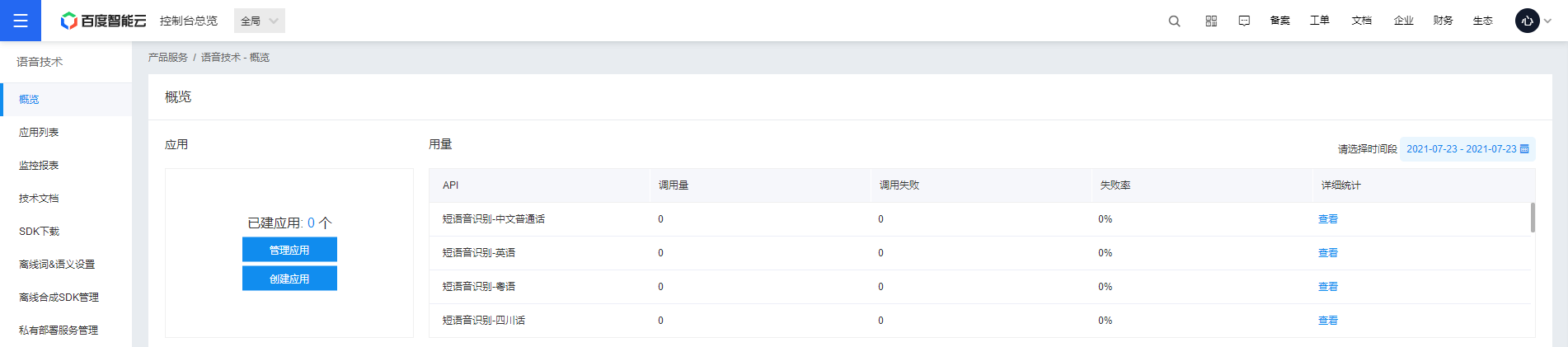Image resolution: width=1568 pixels, height=347 pixels.
Task: Click the 短语音识别-粤语 row name
Action: click(479, 287)
